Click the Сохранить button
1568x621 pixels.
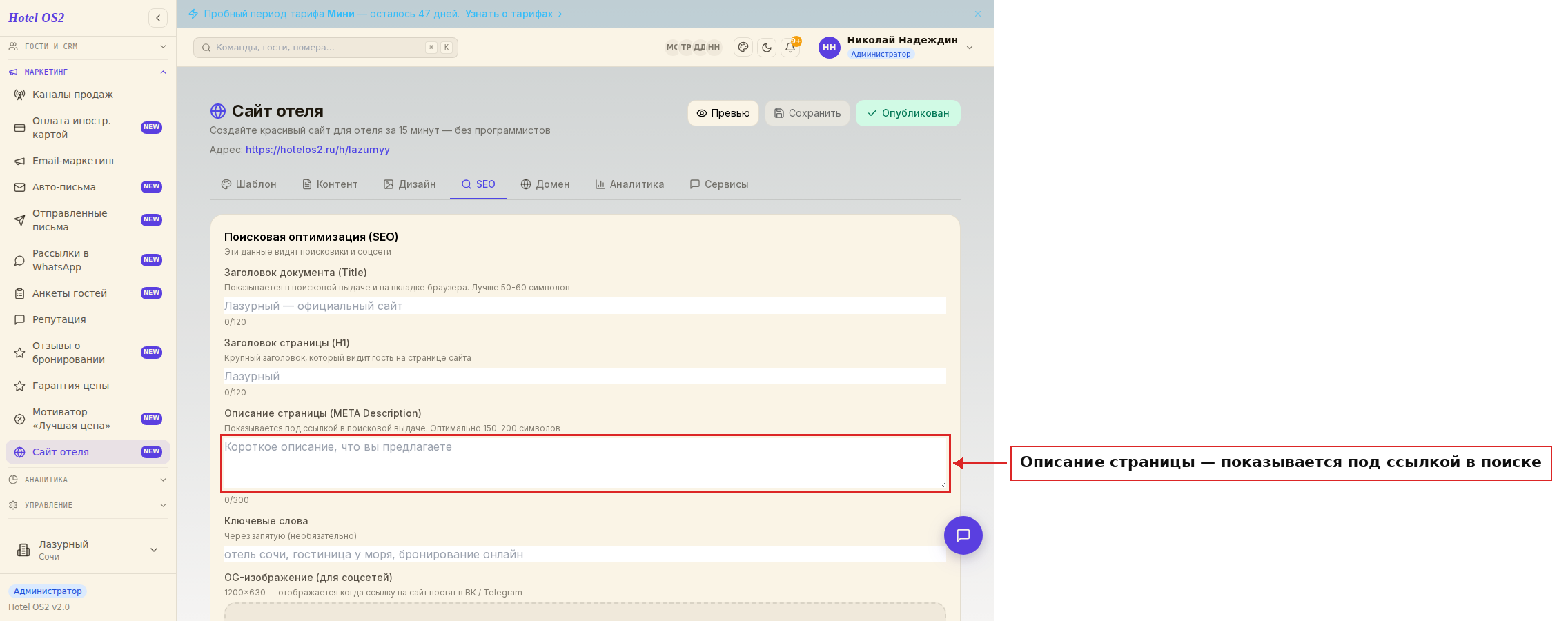click(807, 113)
